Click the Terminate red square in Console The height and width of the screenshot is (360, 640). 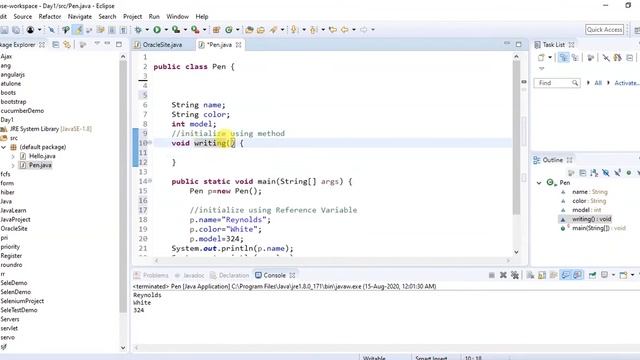tap(492, 276)
